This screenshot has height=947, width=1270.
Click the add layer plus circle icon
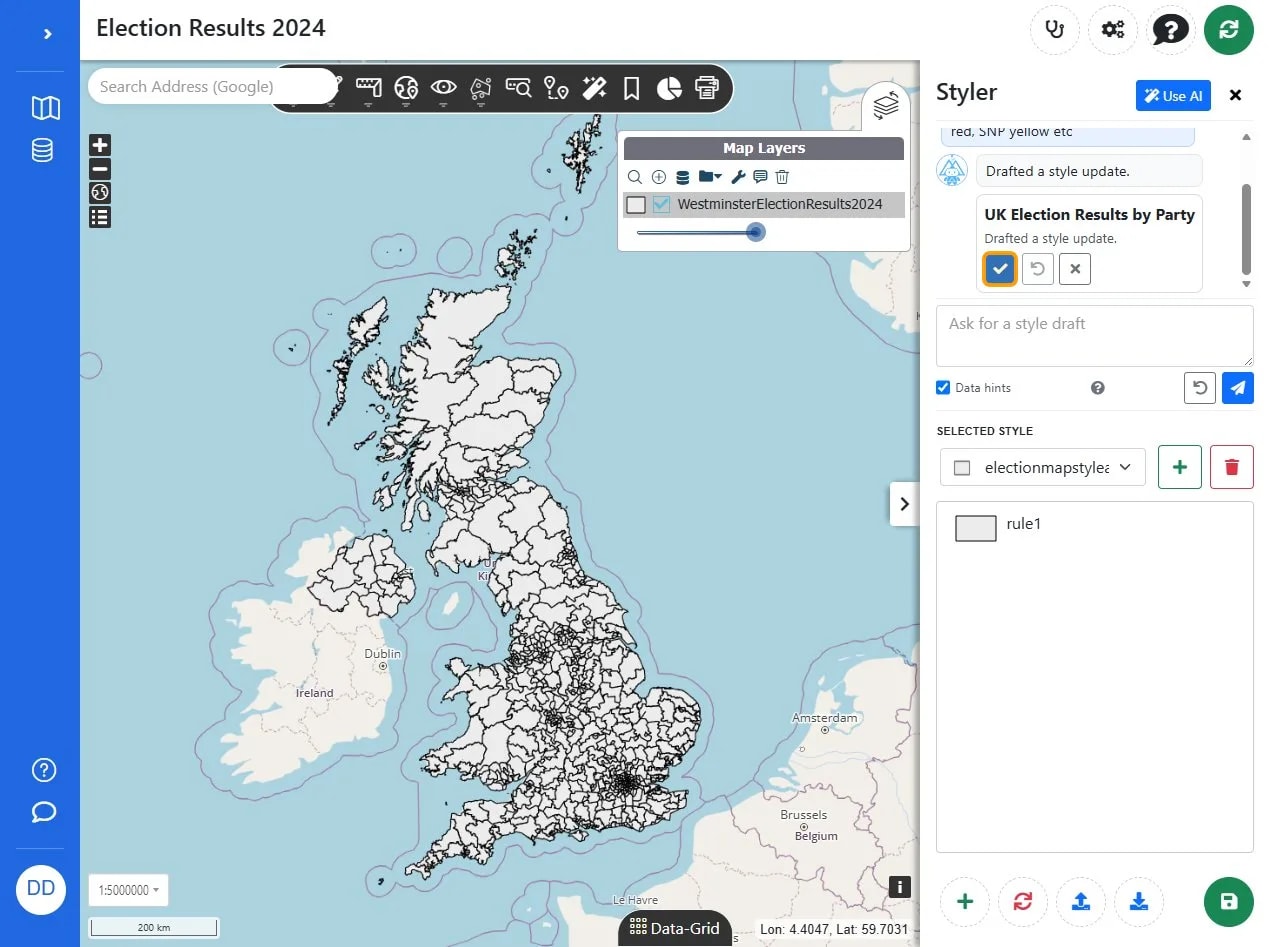coord(659,177)
